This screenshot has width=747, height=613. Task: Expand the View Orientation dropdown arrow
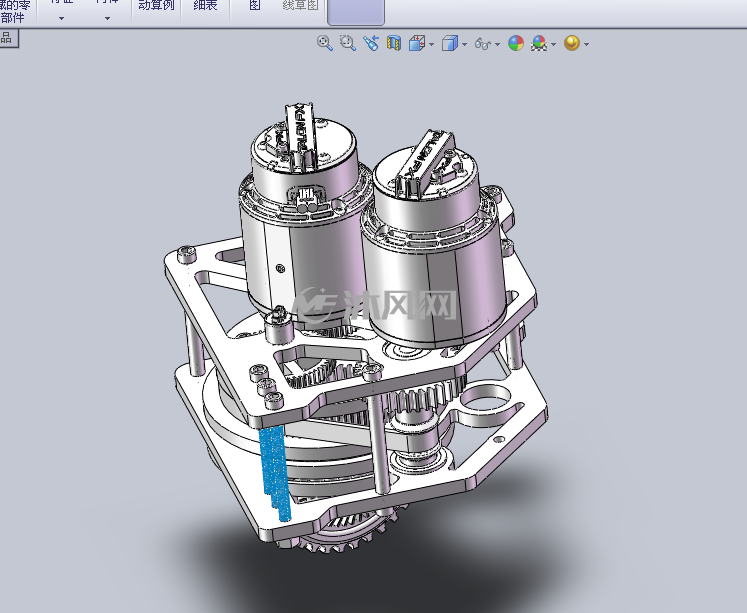432,44
